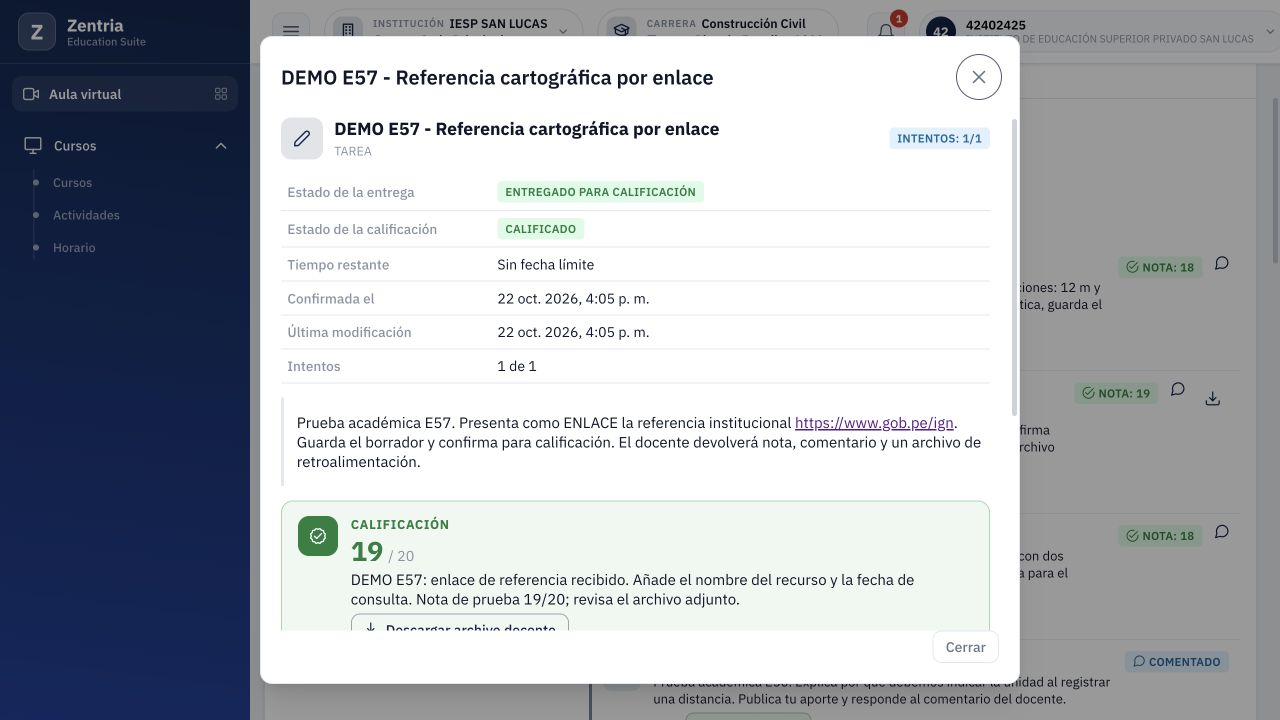This screenshot has height=720, width=1280.
Task: Click the Zentria Z logo
Action: 37,32
